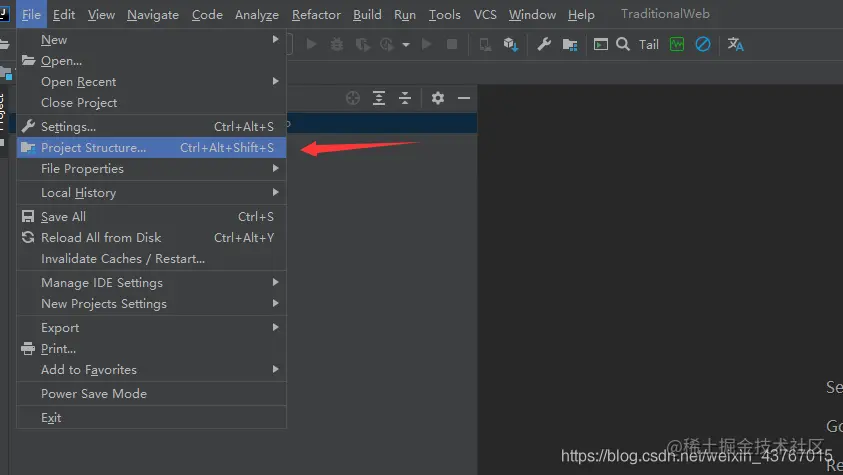
Task: Hide the Project panel with minus icon
Action: click(464, 98)
